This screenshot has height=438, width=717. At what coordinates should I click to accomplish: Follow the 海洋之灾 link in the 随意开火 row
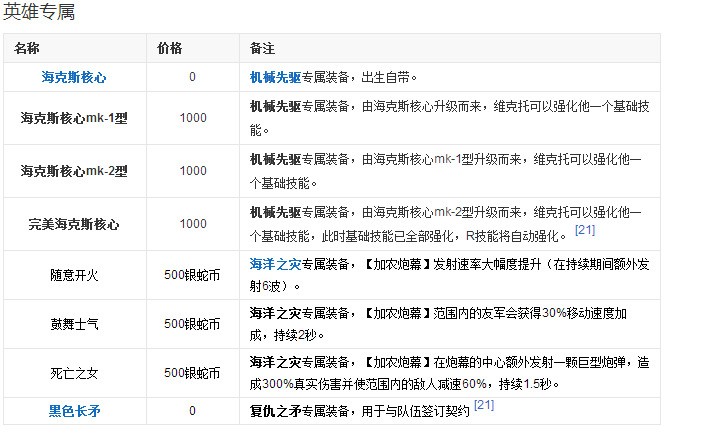275,264
